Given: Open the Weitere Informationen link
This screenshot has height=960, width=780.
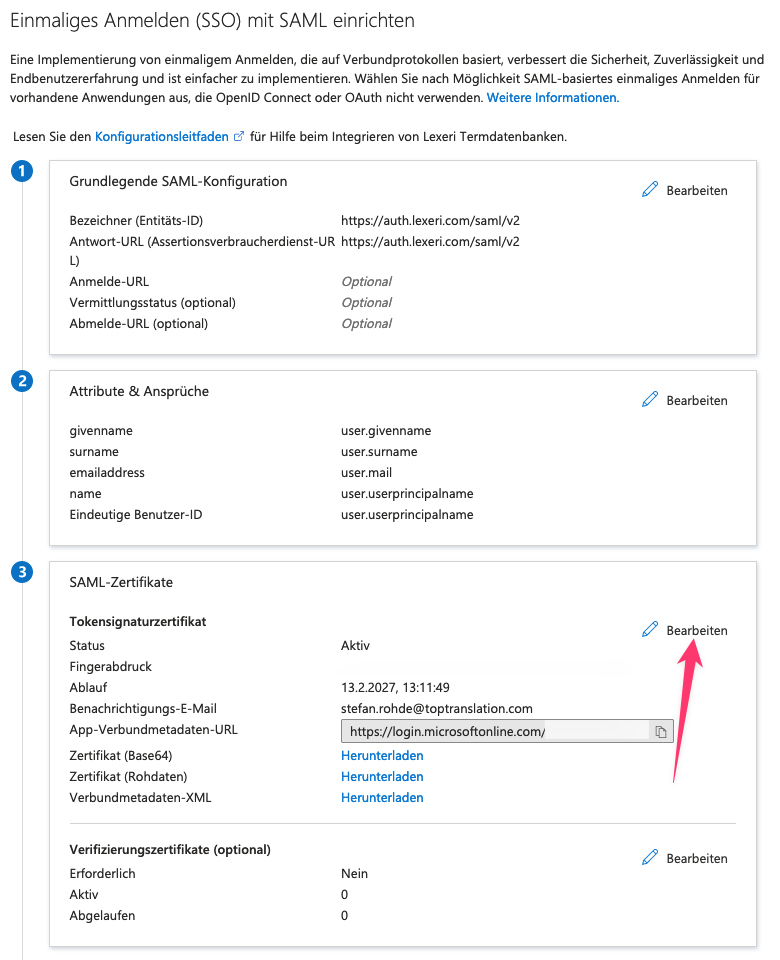Looking at the screenshot, I should coord(553,98).
